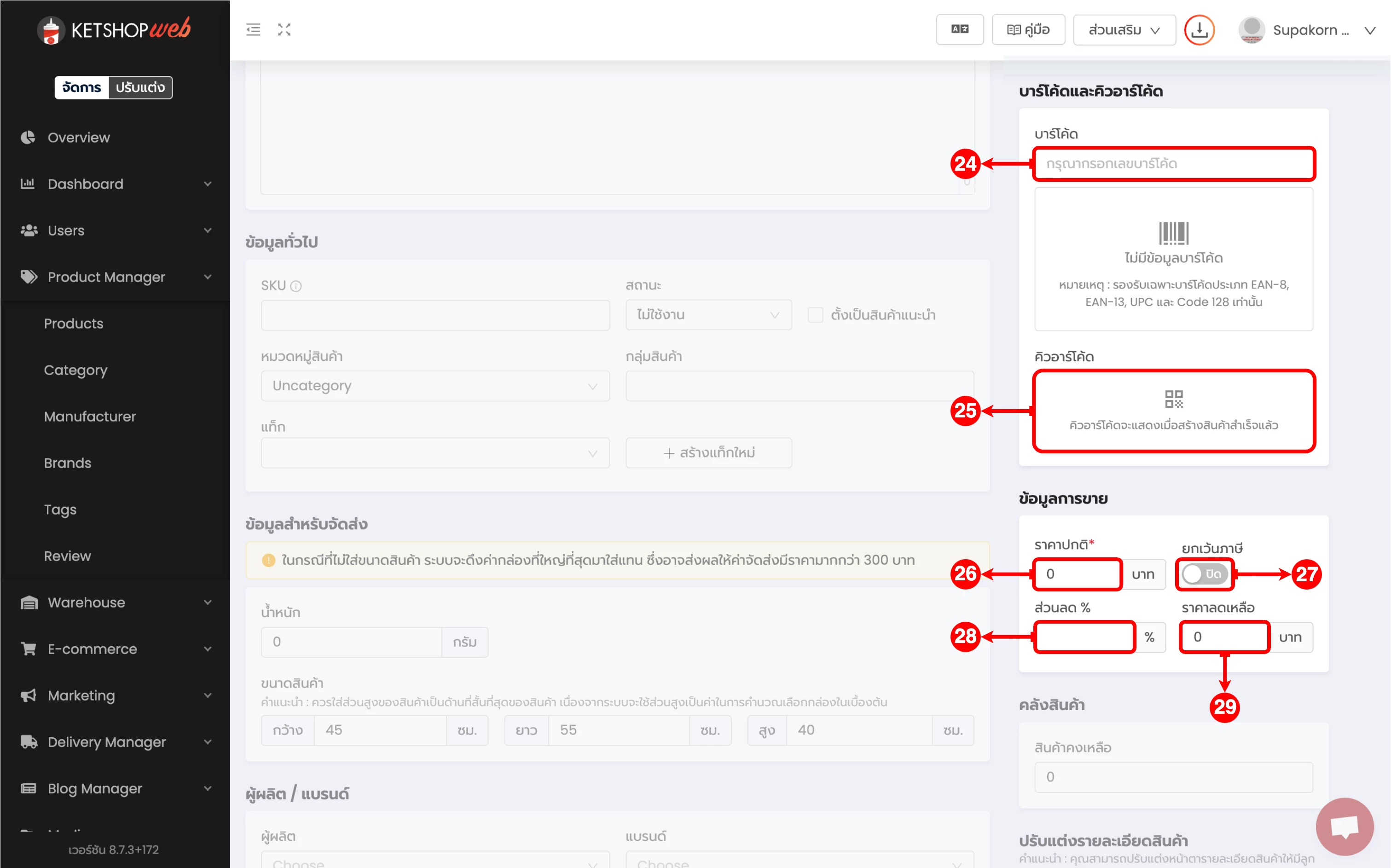Click the Dashboard bar chart icon
This screenshot has height=868, width=1391.
pos(28,184)
